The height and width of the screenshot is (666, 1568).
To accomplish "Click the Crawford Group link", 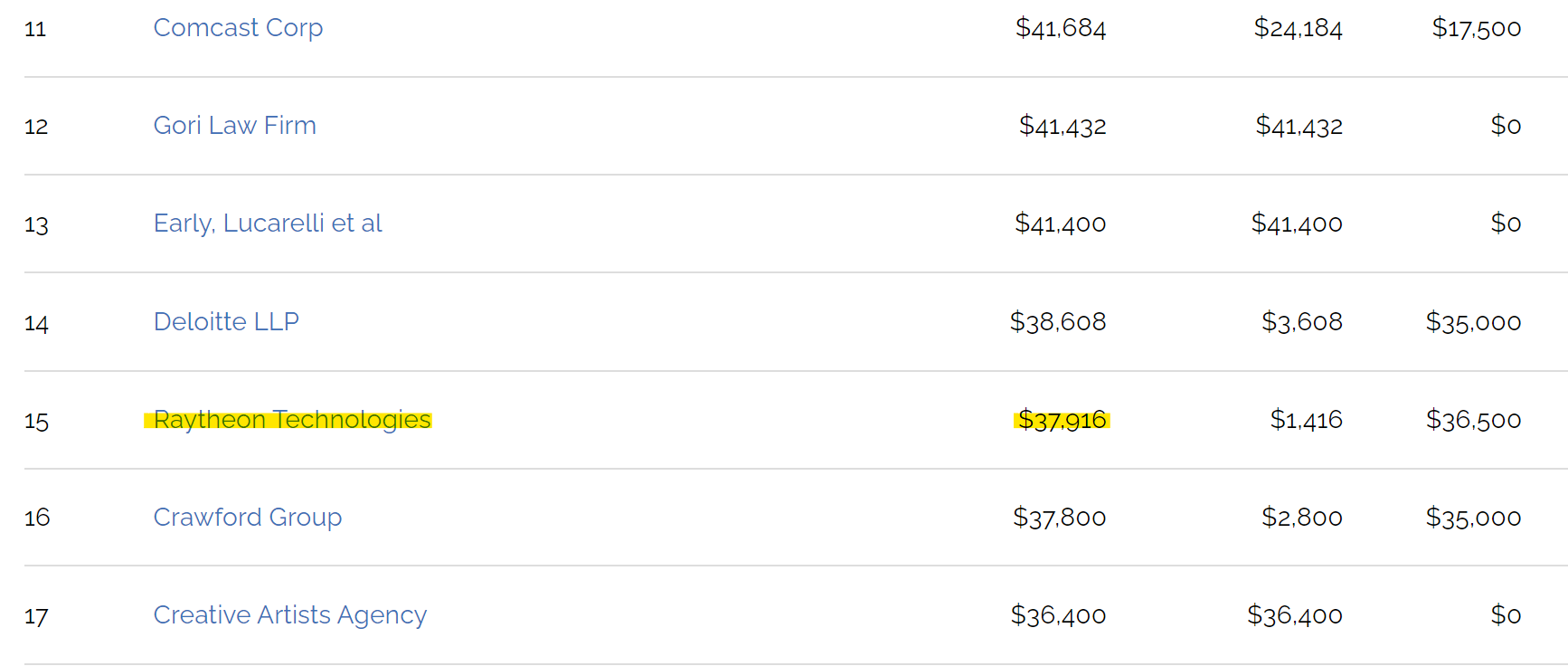I will click(x=247, y=518).
